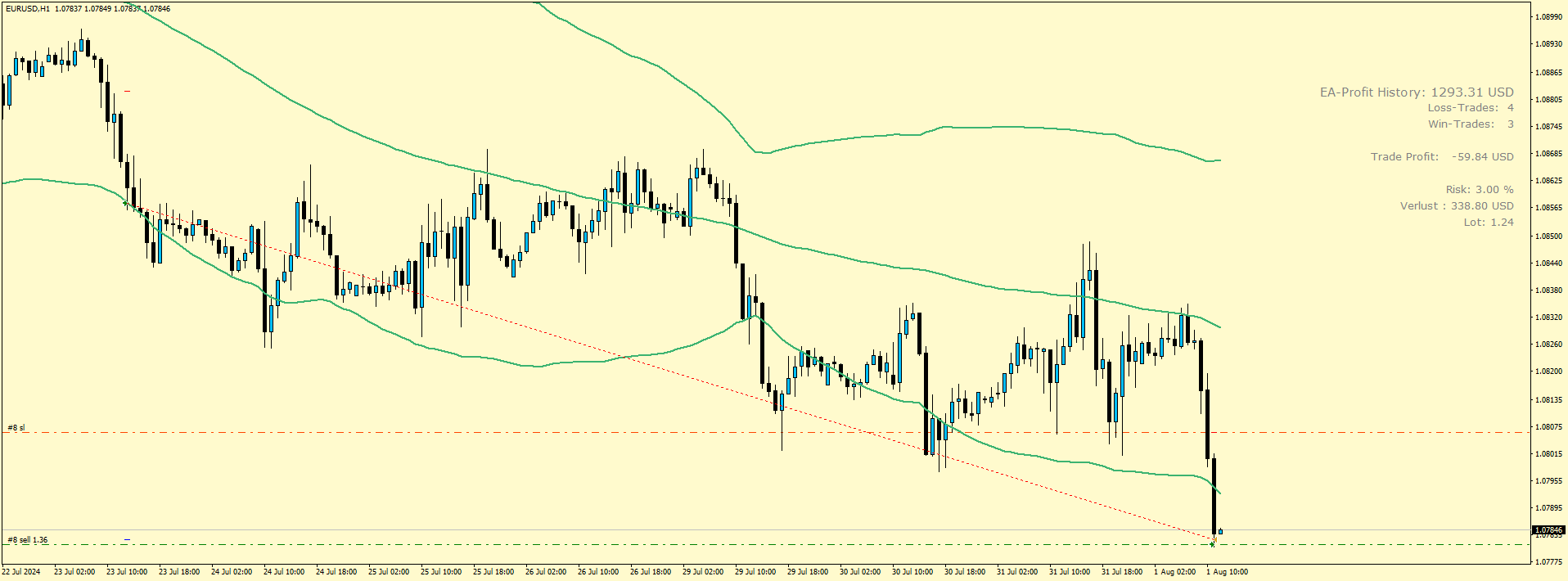Click the 'Risk: 3.00 %' label
The image size is (1568, 581).
[1479, 190]
